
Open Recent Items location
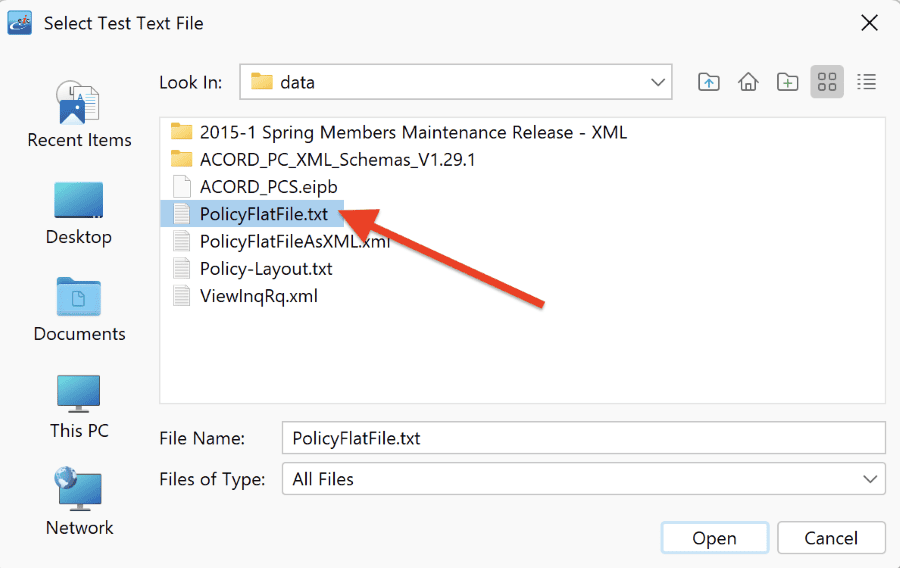point(79,115)
